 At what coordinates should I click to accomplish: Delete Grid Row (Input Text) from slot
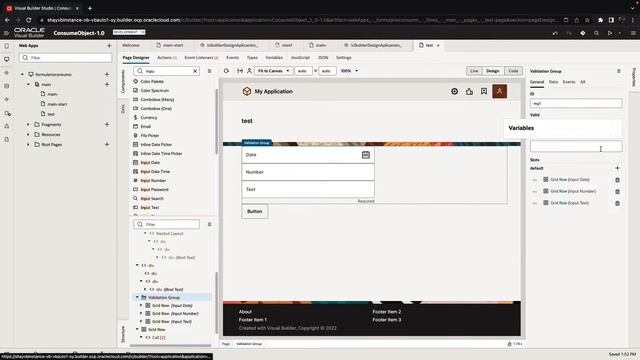(x=617, y=203)
